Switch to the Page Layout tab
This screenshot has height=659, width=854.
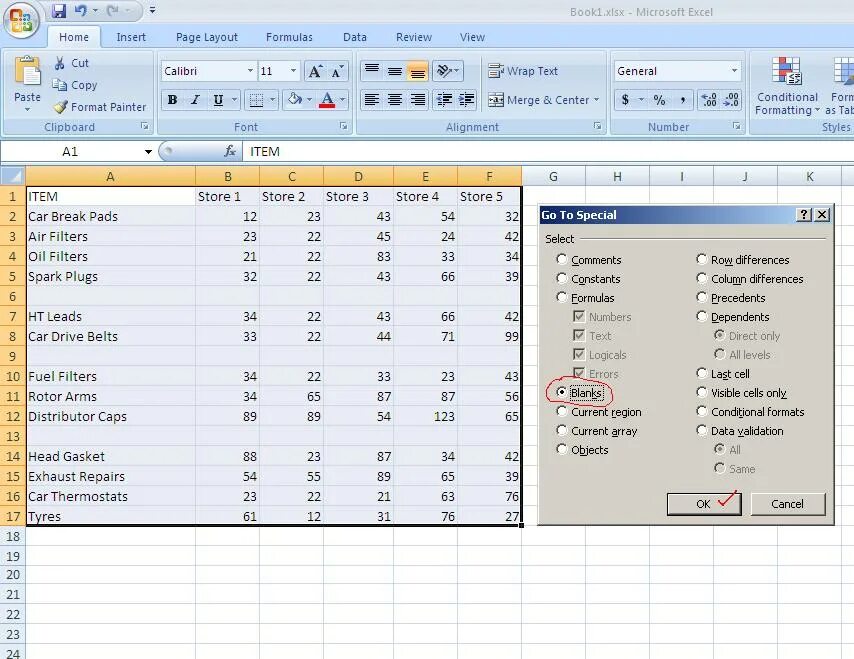point(206,37)
